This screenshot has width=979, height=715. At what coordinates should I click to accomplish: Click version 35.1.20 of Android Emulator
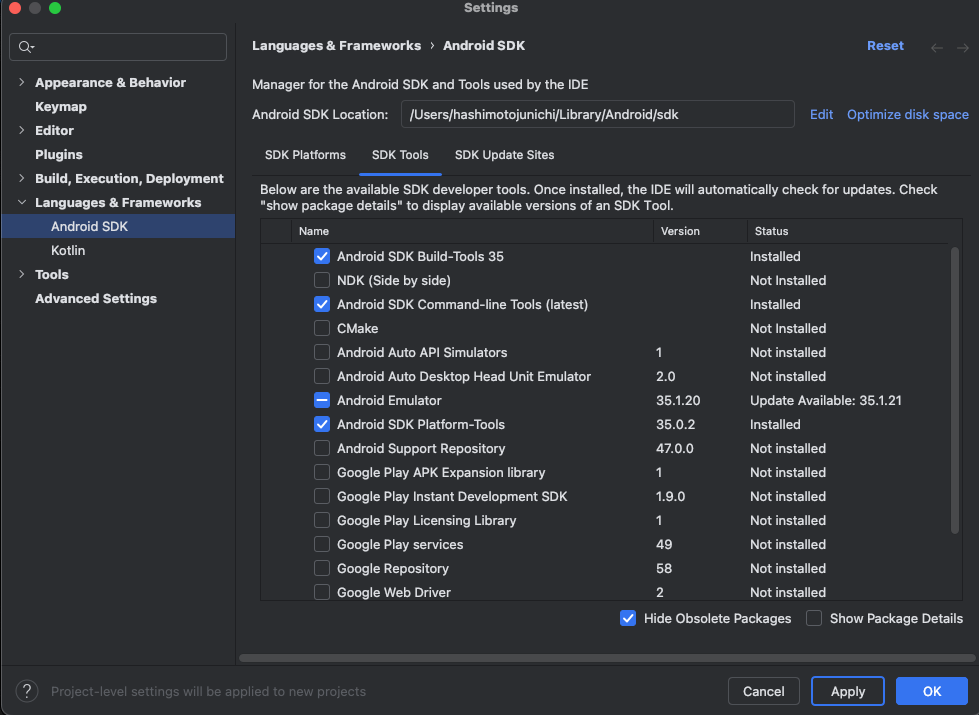[x=678, y=400]
